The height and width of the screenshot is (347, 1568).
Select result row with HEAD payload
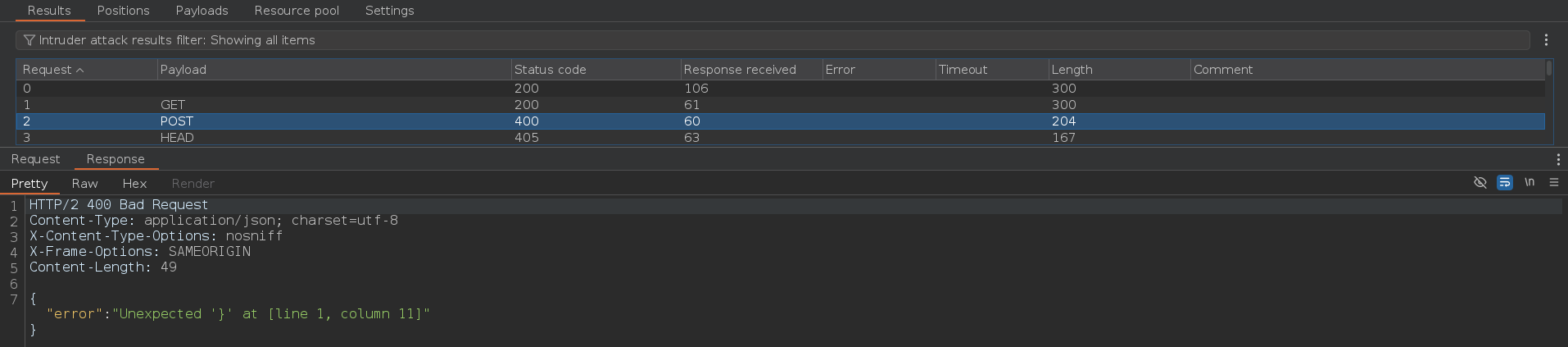click(780, 138)
